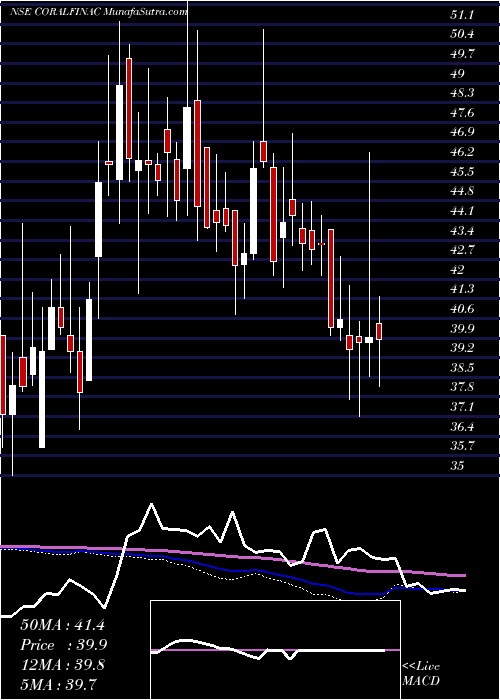Viewport: 500px width, 700px height.
Task: Click inside the MACD inset chart box
Action: pyautogui.click(x=275, y=650)
